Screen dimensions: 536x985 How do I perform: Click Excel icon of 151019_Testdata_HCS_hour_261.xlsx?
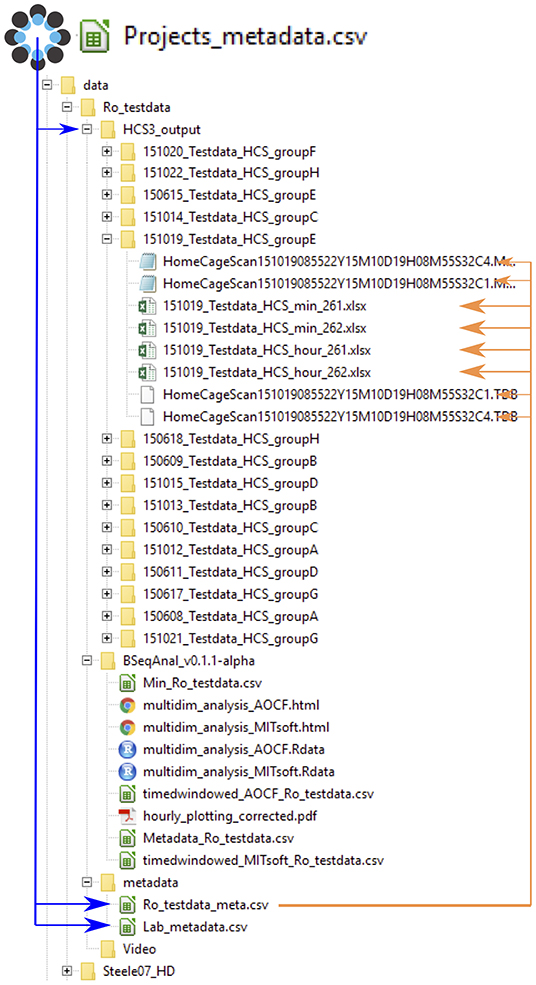pos(147,350)
